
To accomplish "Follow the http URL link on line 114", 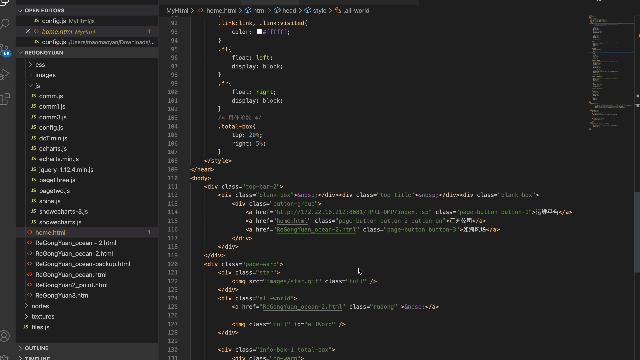I will [354, 212].
